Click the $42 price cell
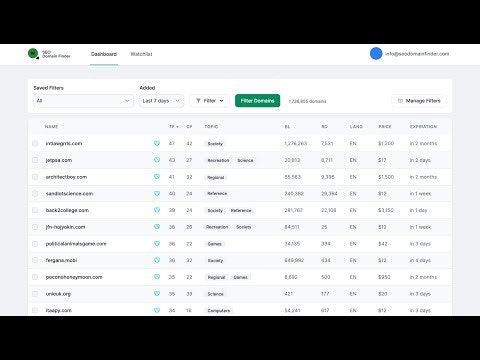The height and width of the screenshot is (360, 480). [x=383, y=244]
